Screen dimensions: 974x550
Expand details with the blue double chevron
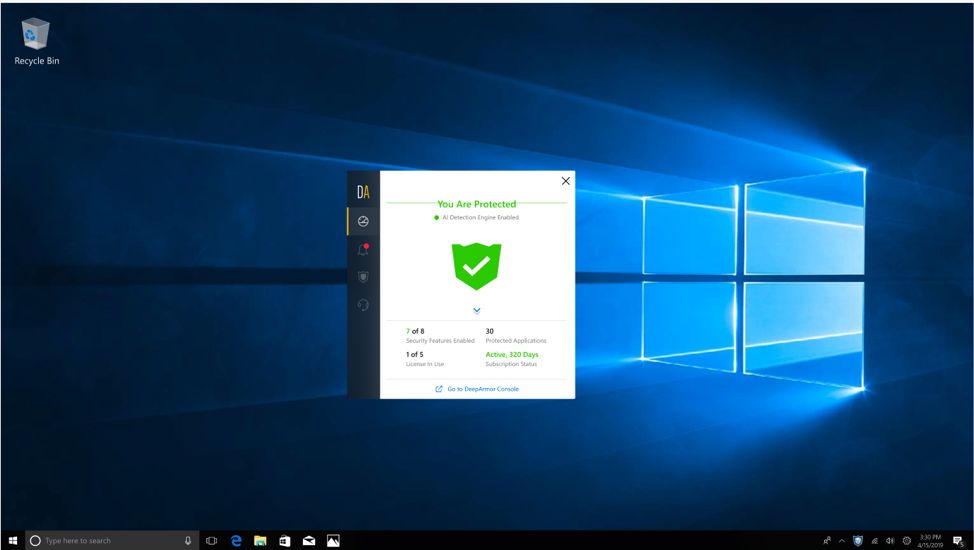(x=476, y=311)
